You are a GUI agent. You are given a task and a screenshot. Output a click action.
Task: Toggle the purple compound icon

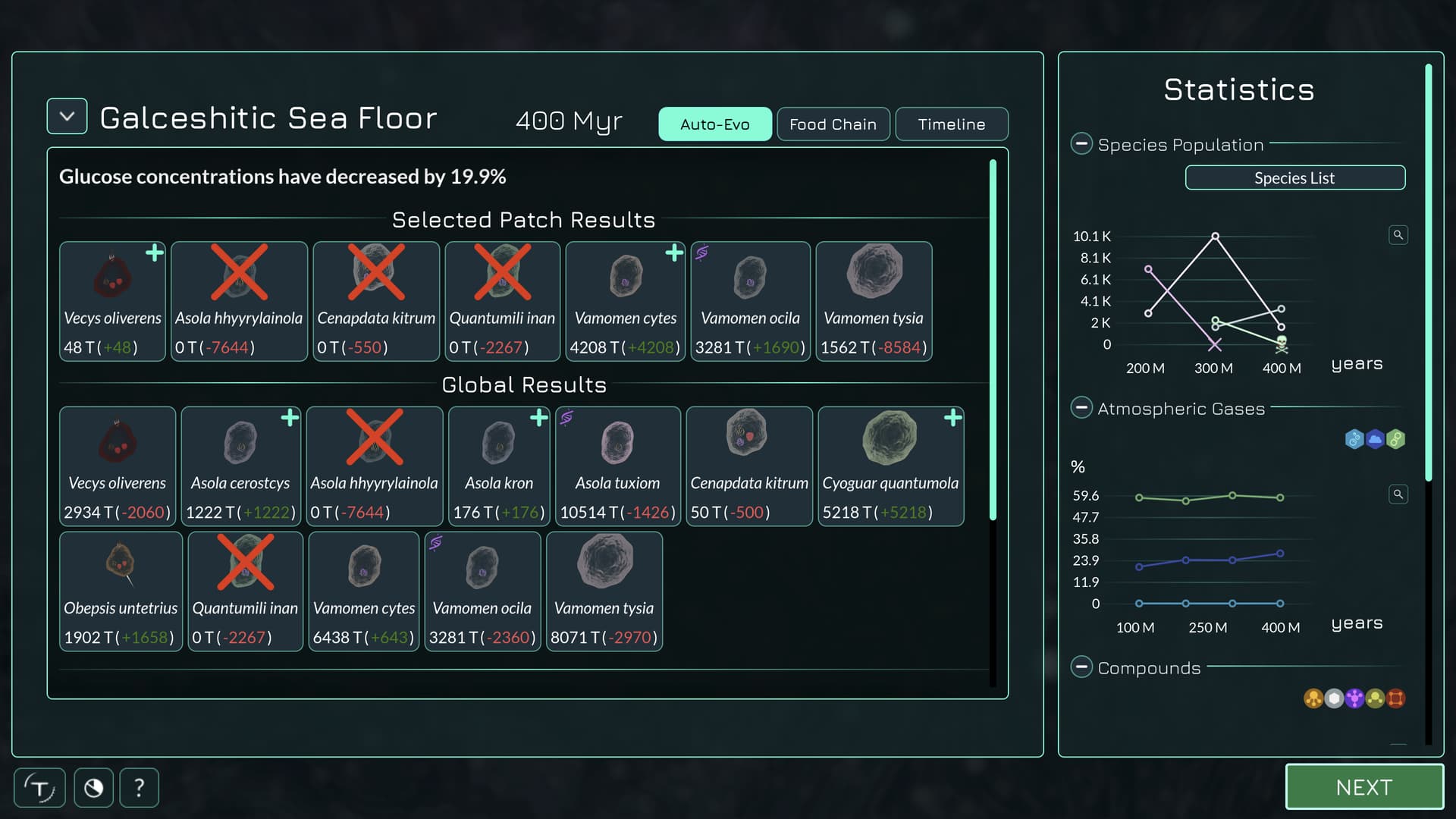(x=1354, y=698)
